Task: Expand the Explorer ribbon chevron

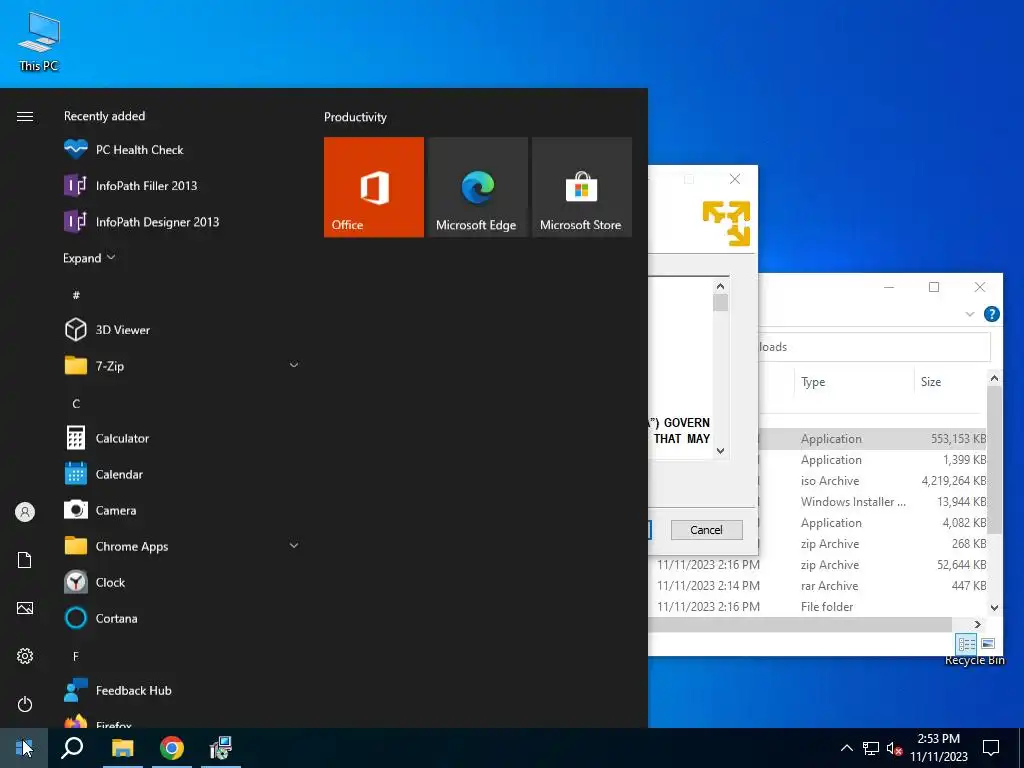Action: (970, 314)
